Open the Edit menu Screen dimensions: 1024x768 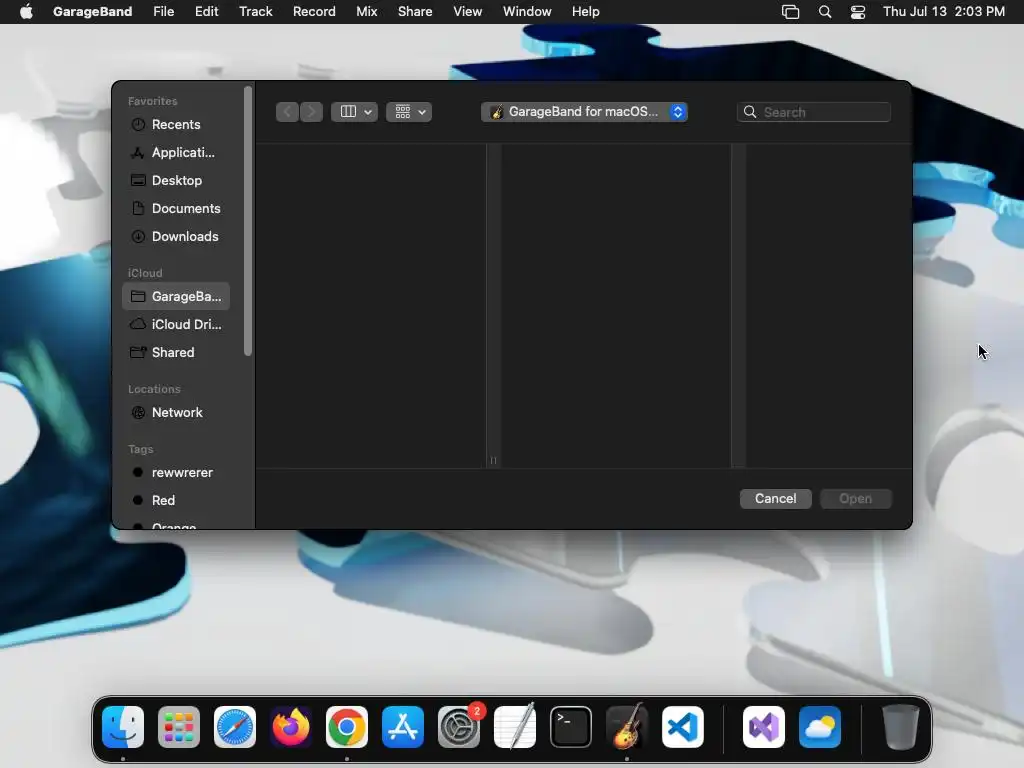click(x=206, y=12)
